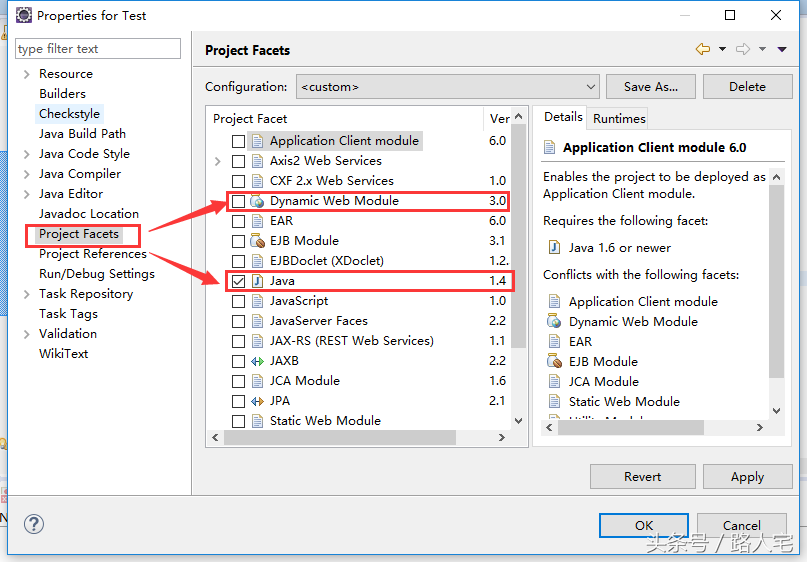The image size is (807, 562).
Task: Click the Dynamic Web Module globe icon
Action: coord(257,201)
